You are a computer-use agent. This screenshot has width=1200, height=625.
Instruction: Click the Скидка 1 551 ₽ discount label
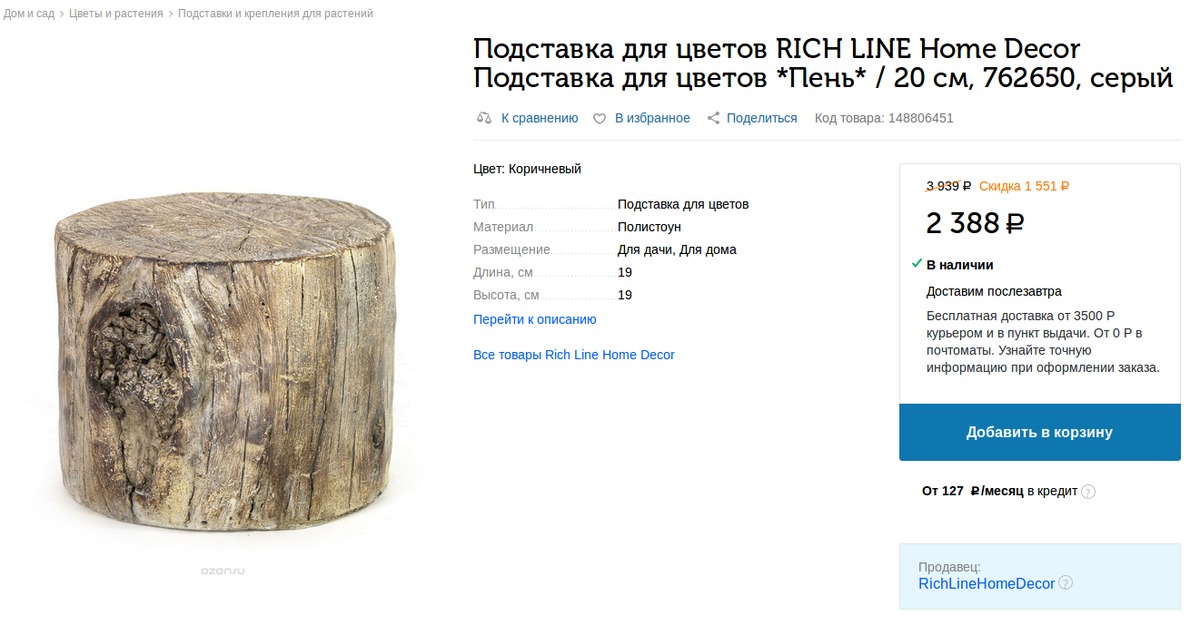pos(1024,186)
